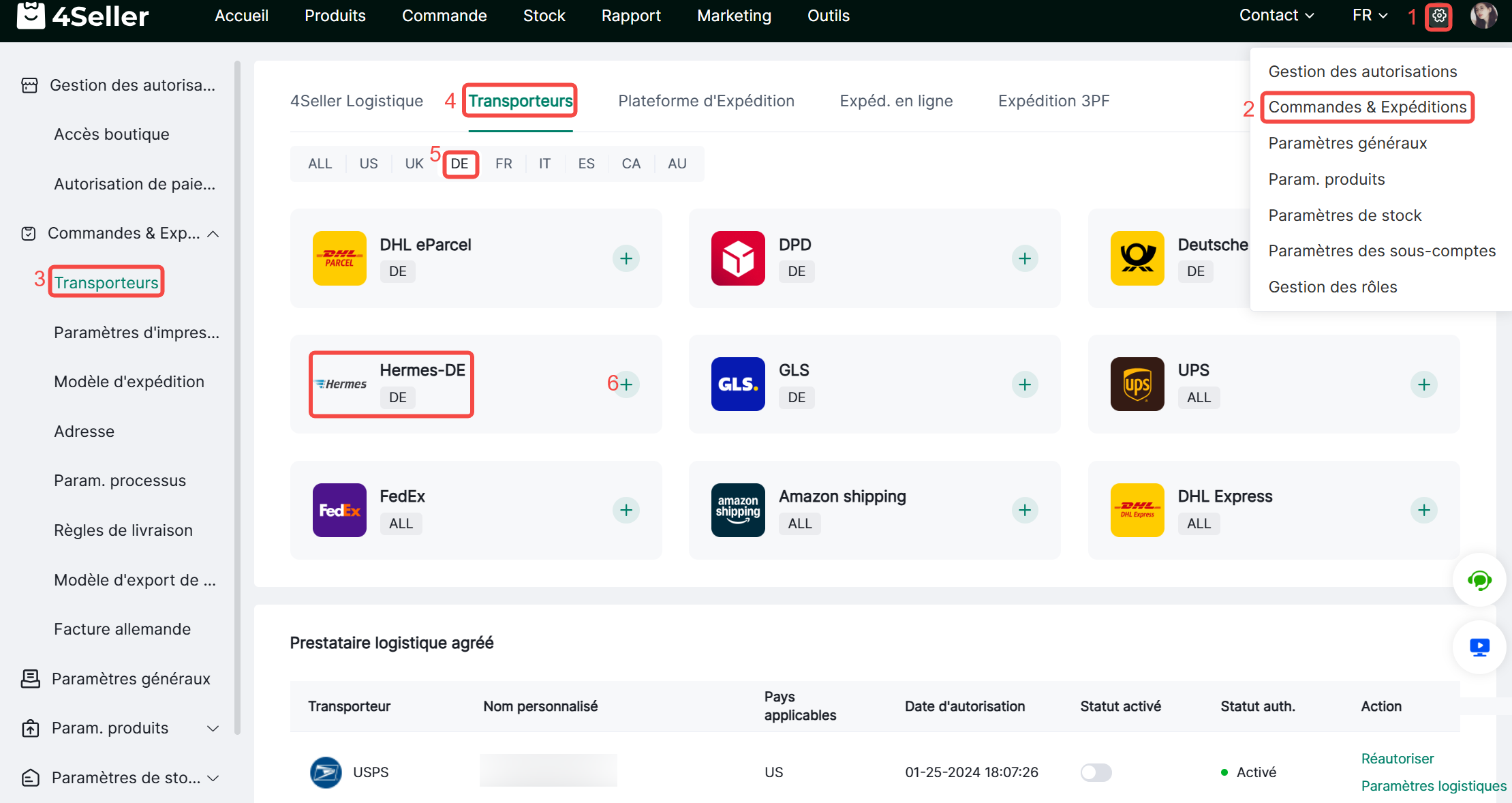This screenshot has width=1512, height=803.
Task: Click the settings gear icon in header
Action: (1438, 16)
